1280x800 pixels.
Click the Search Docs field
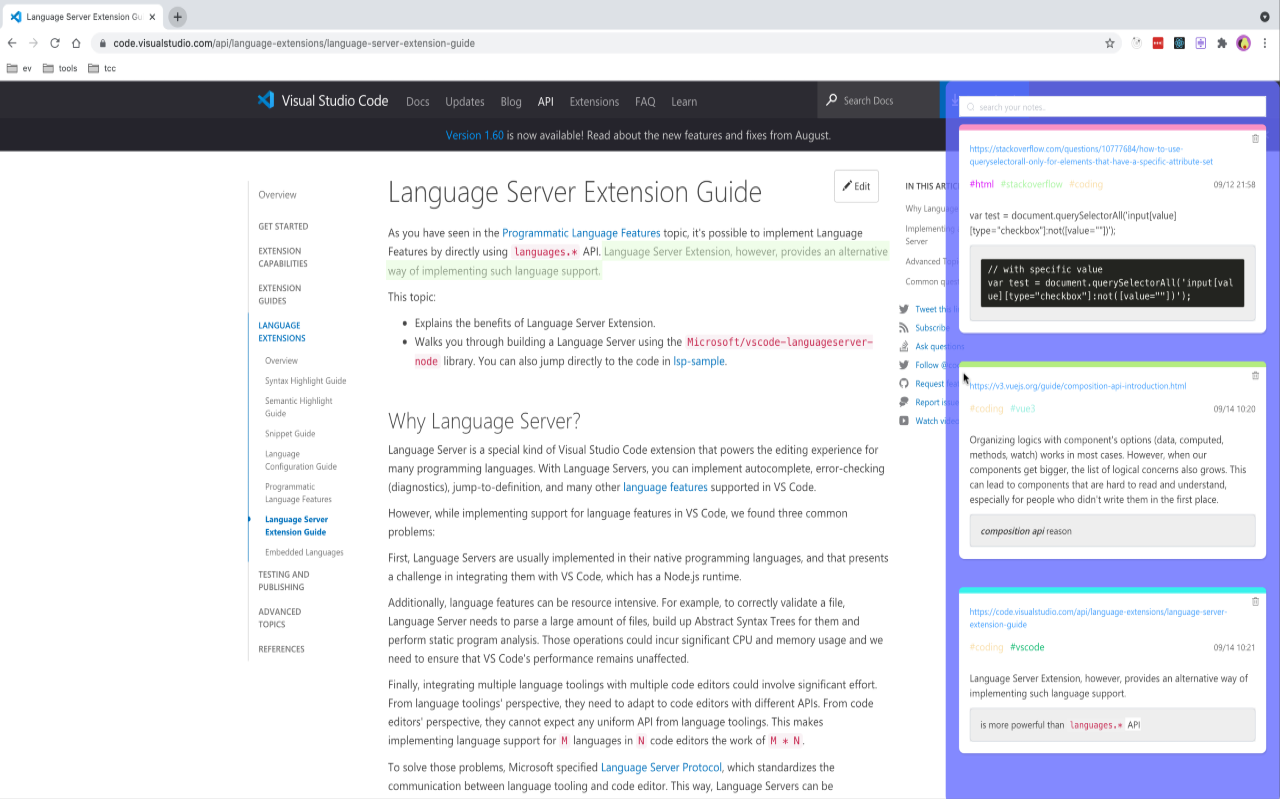[x=880, y=101]
